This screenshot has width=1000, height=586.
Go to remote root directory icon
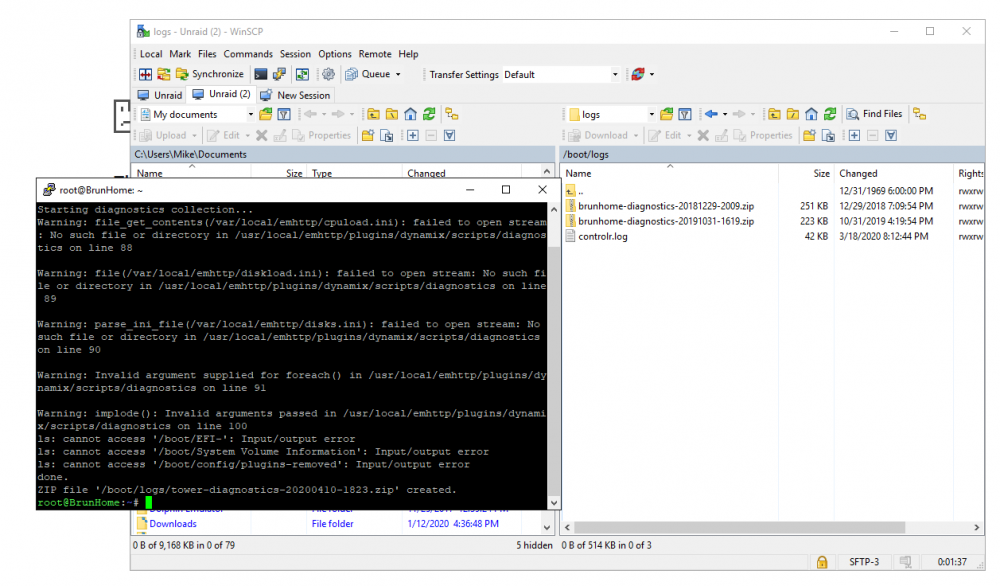point(793,114)
